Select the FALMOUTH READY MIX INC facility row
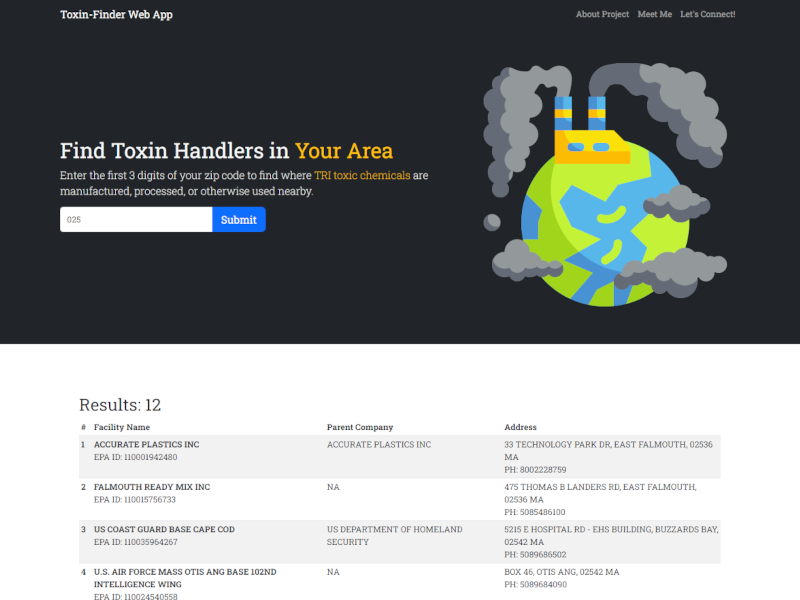 click(x=152, y=487)
